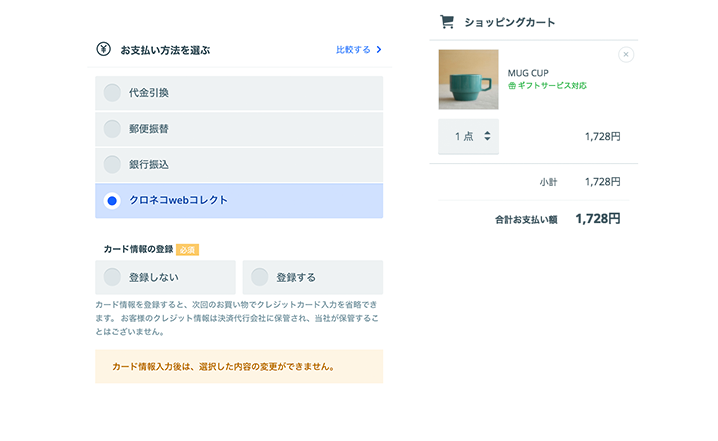The height and width of the screenshot is (441, 718).
Task: Click the green gift icon under MUG CUP
Action: 513,86
